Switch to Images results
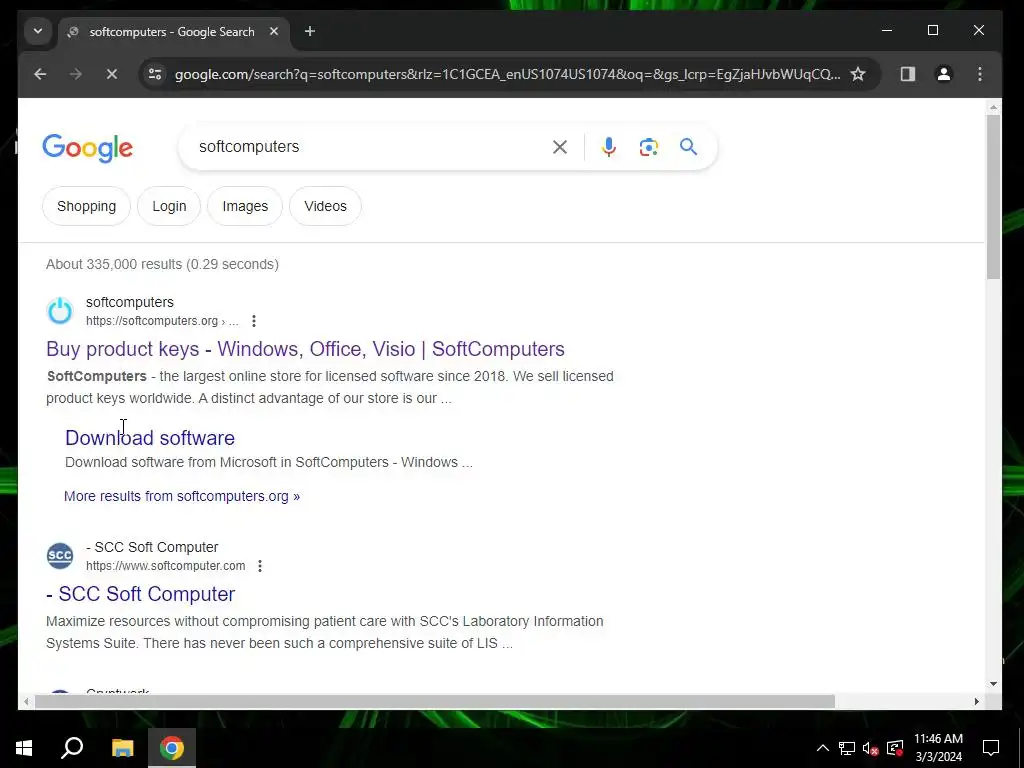Viewport: 1024px width, 768px height. pyautogui.click(x=245, y=206)
